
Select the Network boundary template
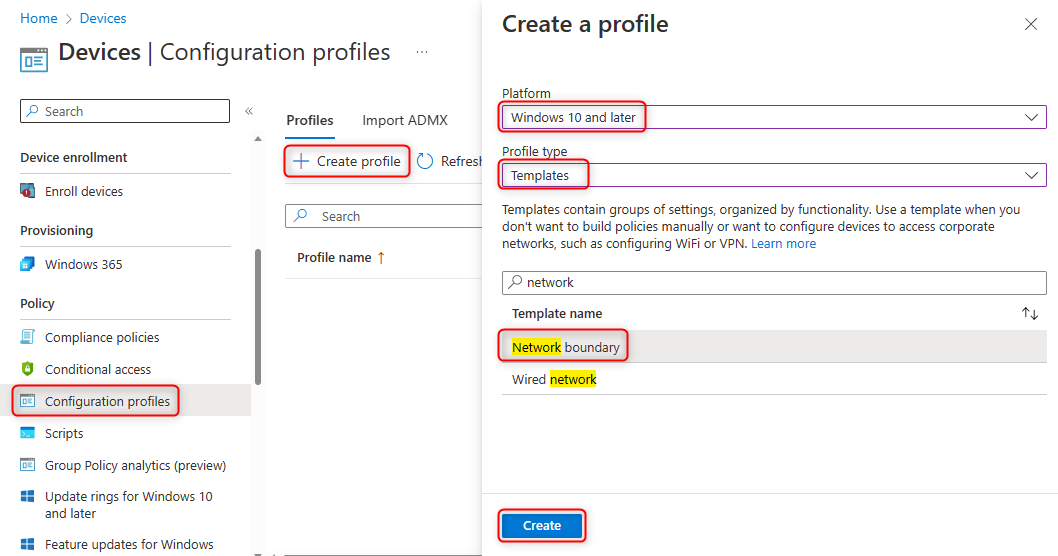774,347
